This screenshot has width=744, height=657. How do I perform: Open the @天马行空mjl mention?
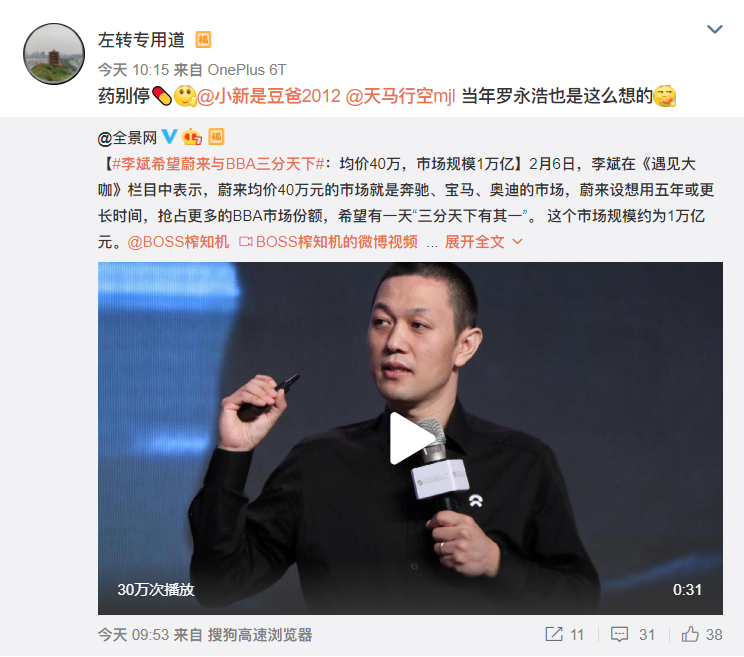400,96
